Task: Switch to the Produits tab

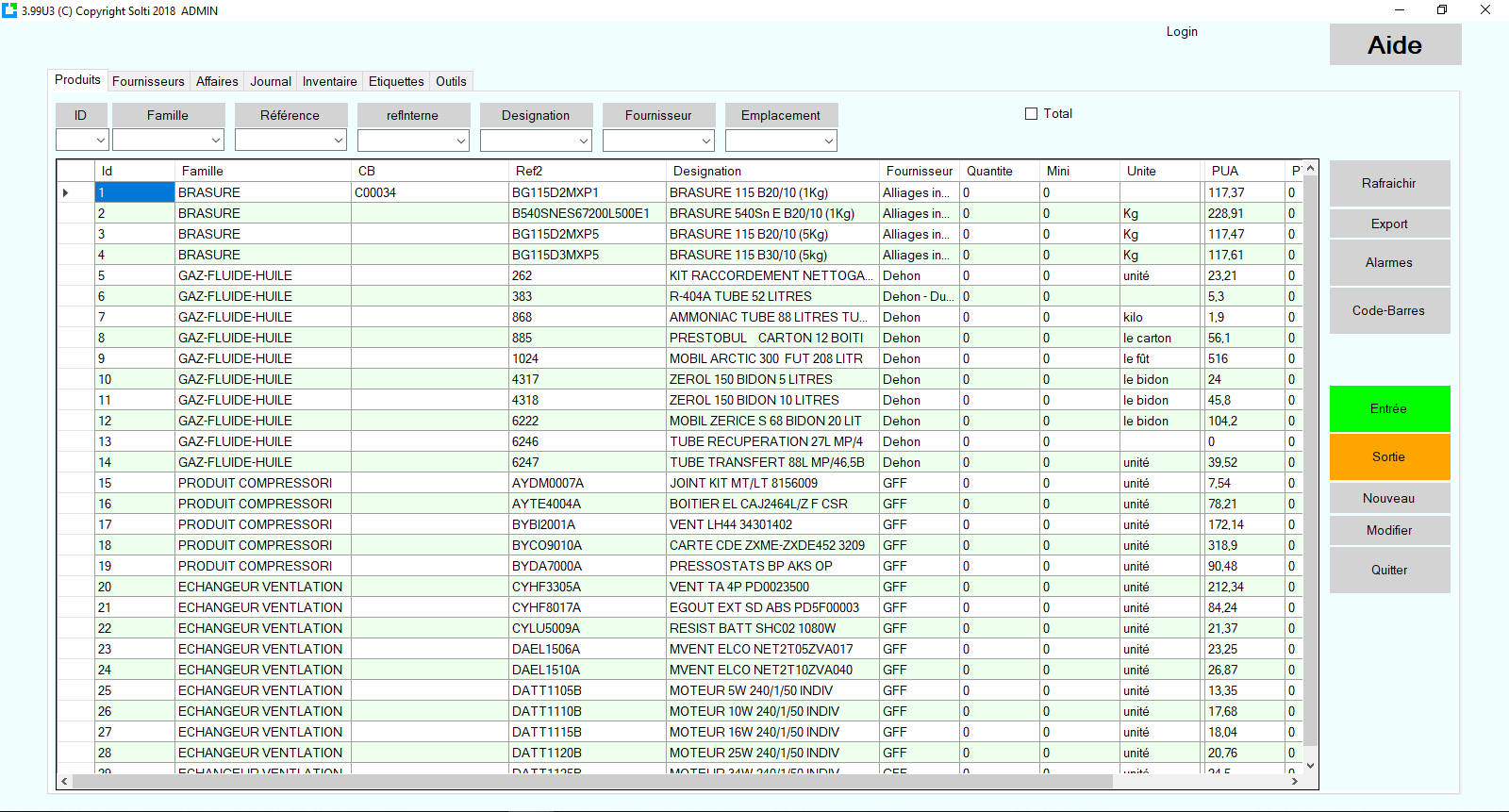Action: click(x=77, y=80)
